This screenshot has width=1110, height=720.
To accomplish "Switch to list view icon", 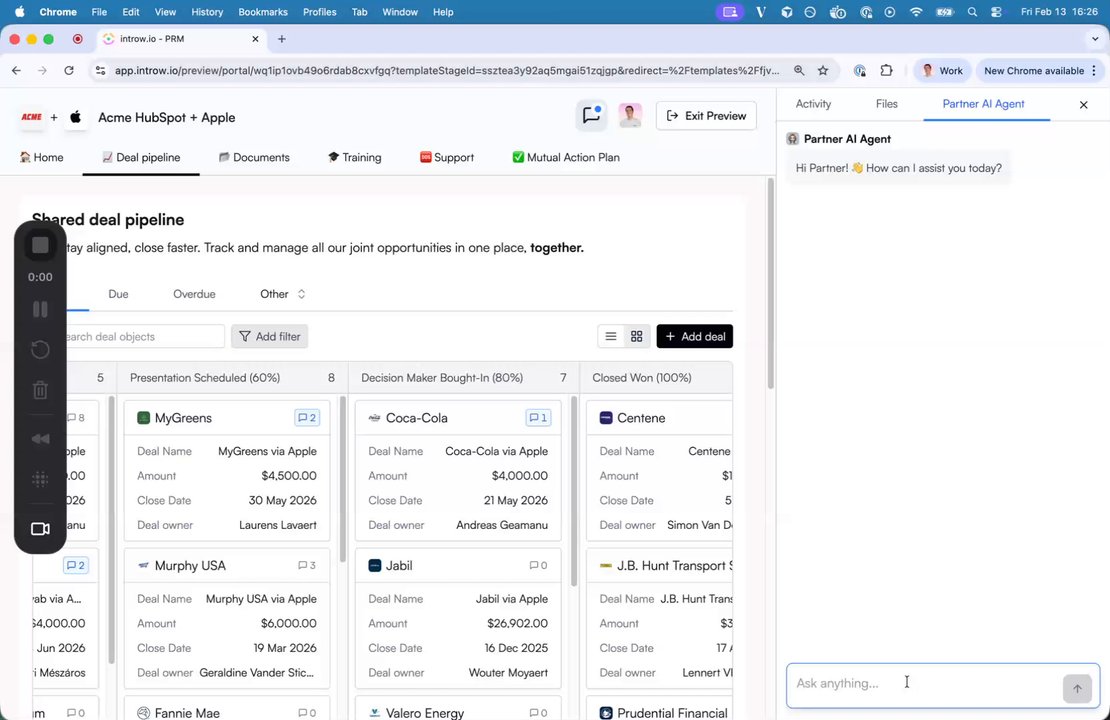I will pyautogui.click(x=611, y=336).
